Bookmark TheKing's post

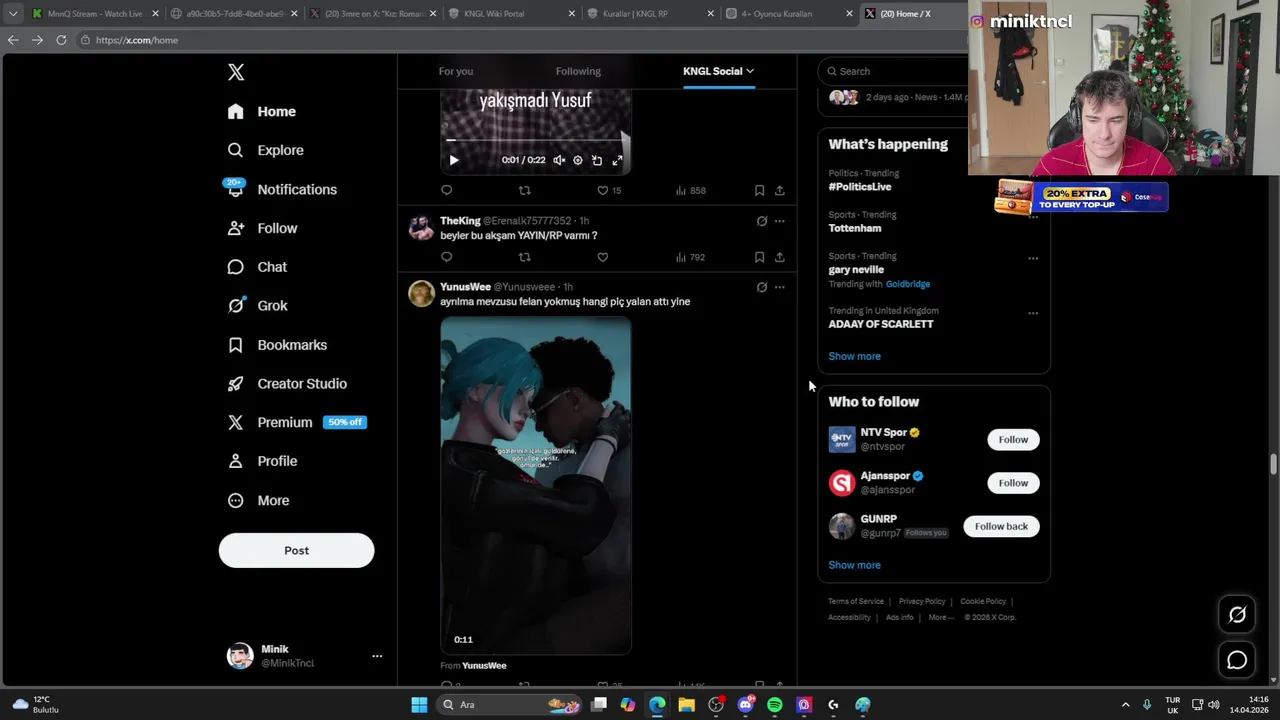click(x=759, y=257)
